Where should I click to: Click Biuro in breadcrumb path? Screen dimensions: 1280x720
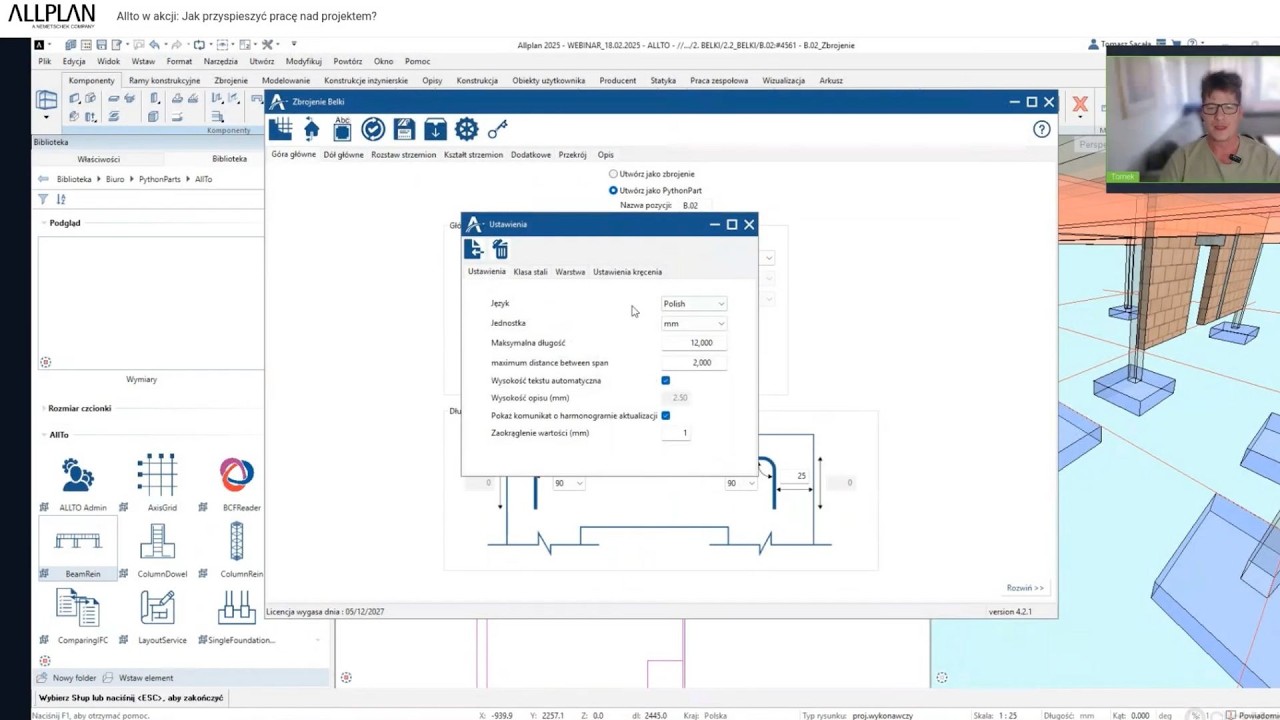tap(115, 179)
